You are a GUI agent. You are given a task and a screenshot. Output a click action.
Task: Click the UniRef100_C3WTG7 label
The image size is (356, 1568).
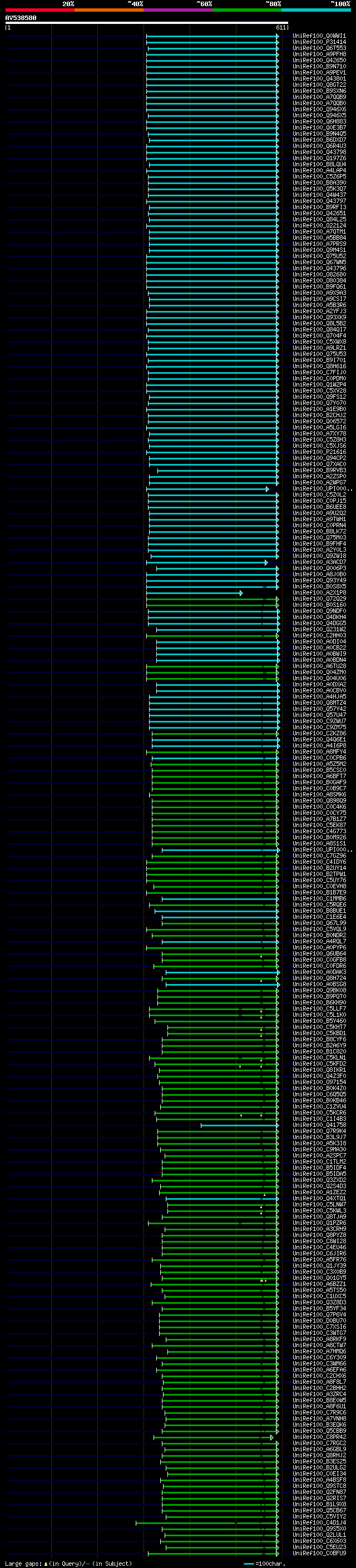pos(319,1333)
